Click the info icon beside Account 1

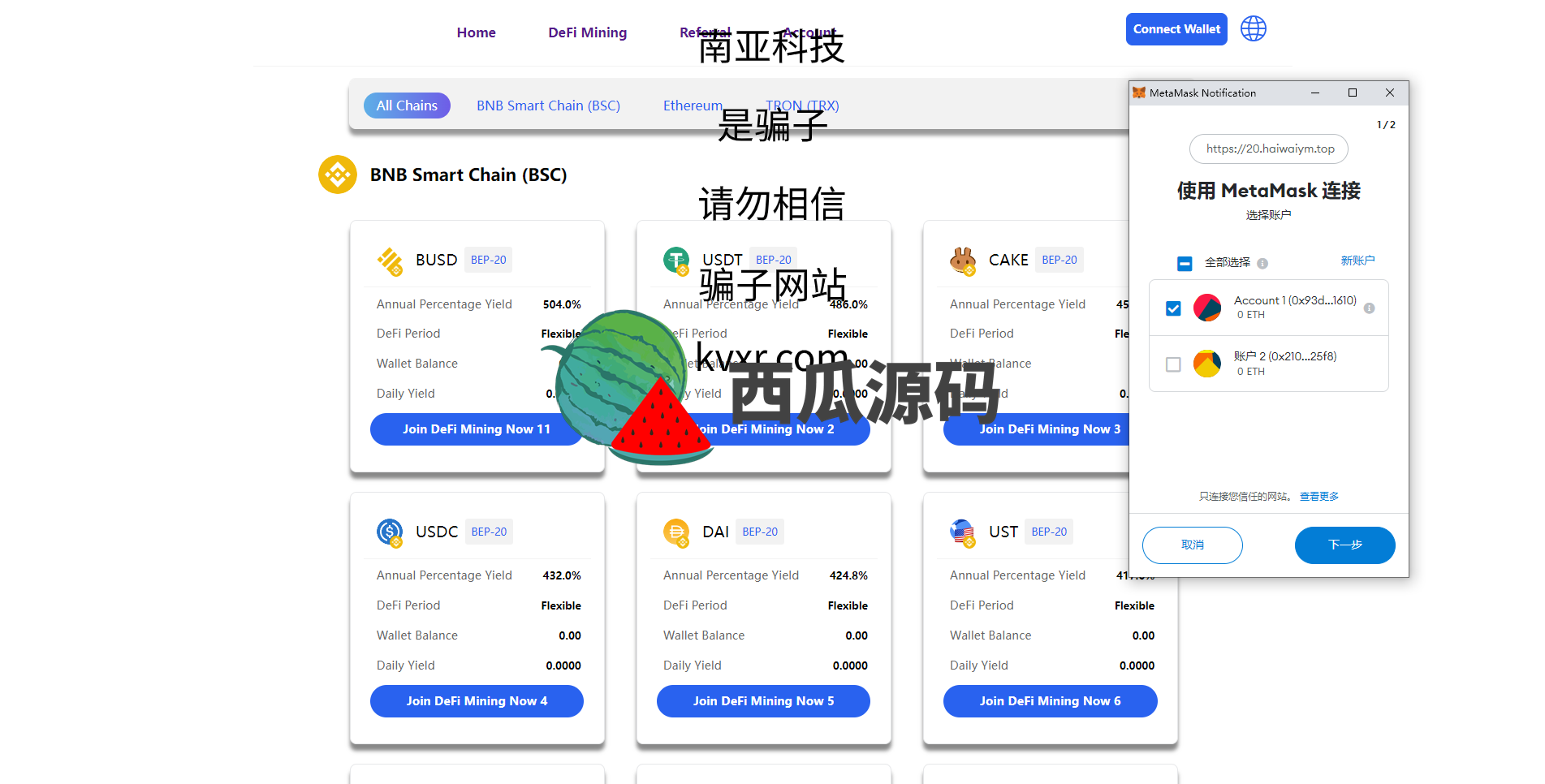(1369, 308)
